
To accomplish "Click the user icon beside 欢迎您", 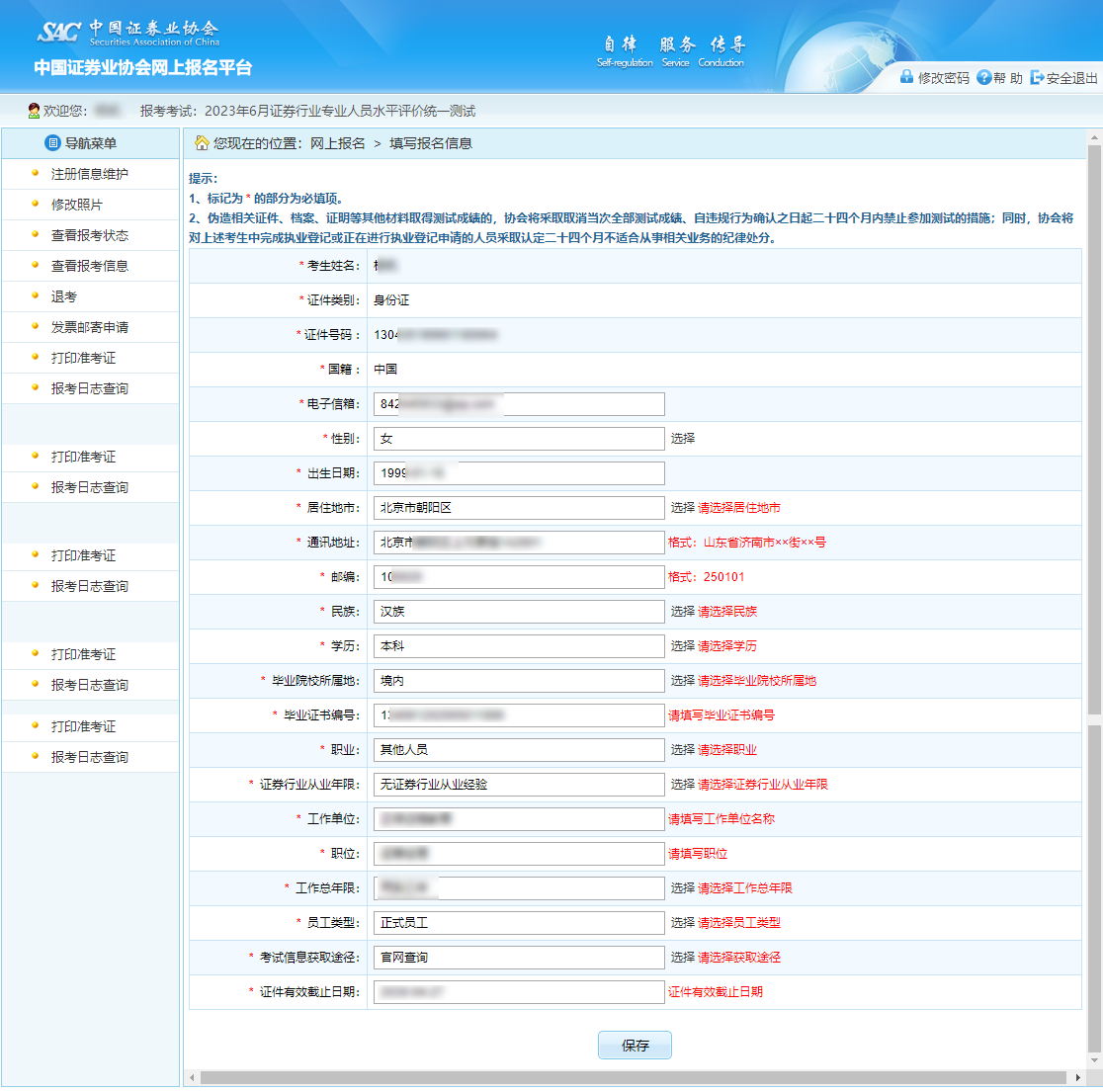I will click(32, 109).
